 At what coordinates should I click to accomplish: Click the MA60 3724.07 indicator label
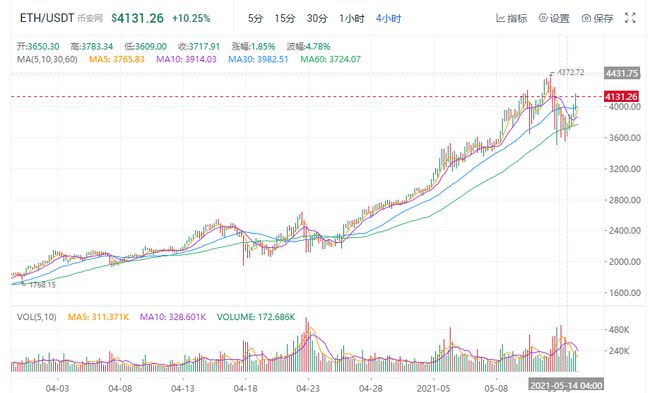coord(330,59)
